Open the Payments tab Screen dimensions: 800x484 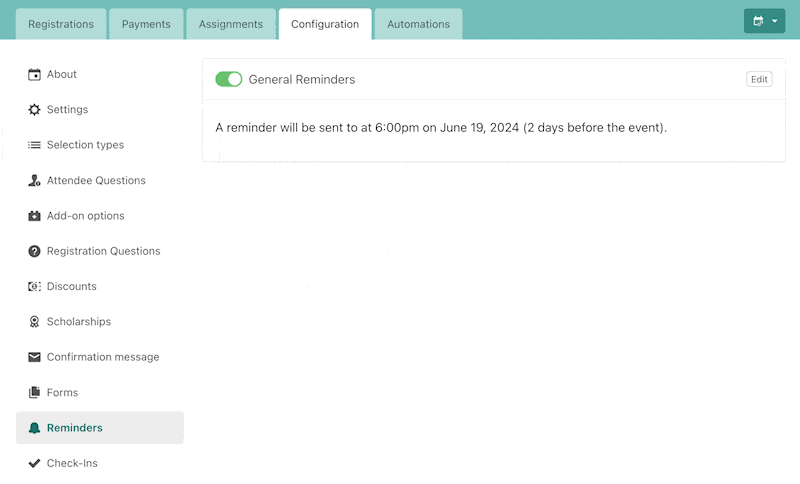pos(146,24)
